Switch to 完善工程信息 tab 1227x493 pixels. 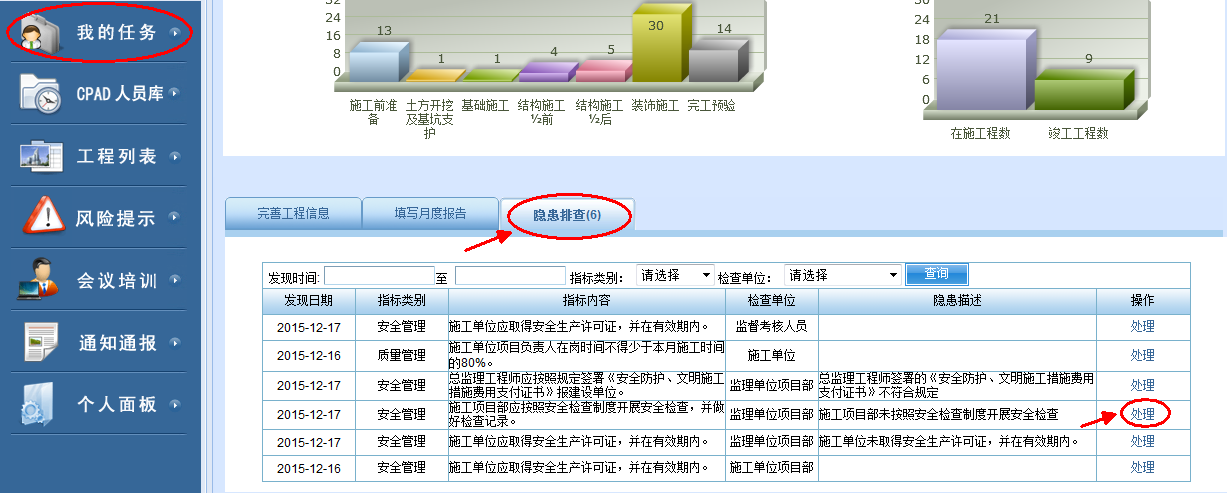(293, 213)
